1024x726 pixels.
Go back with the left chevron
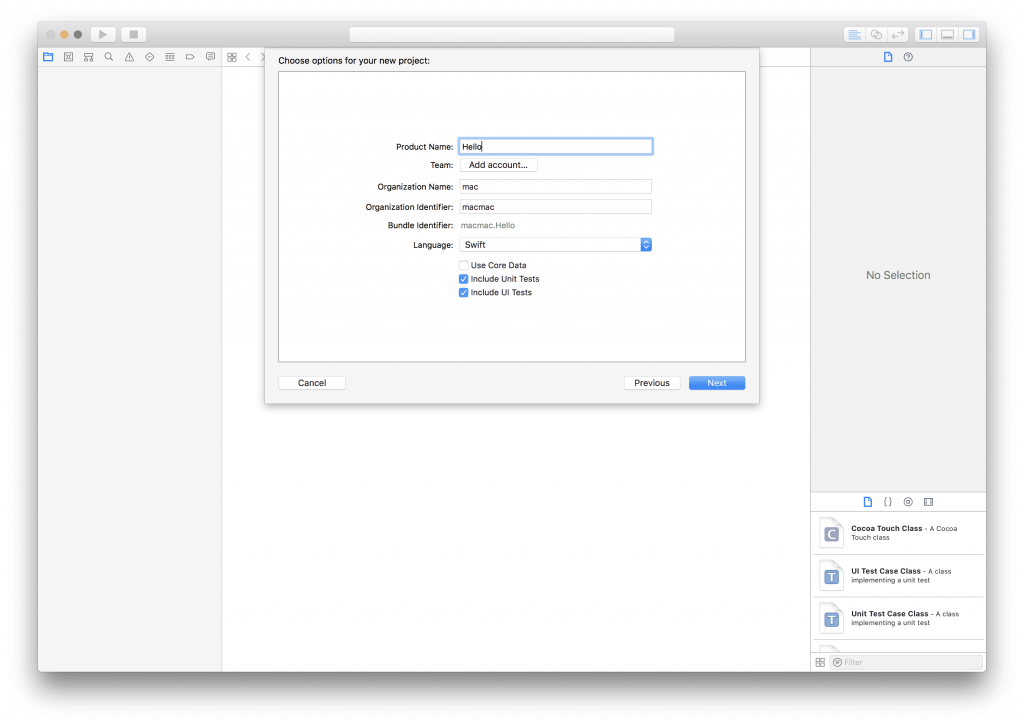tap(248, 57)
